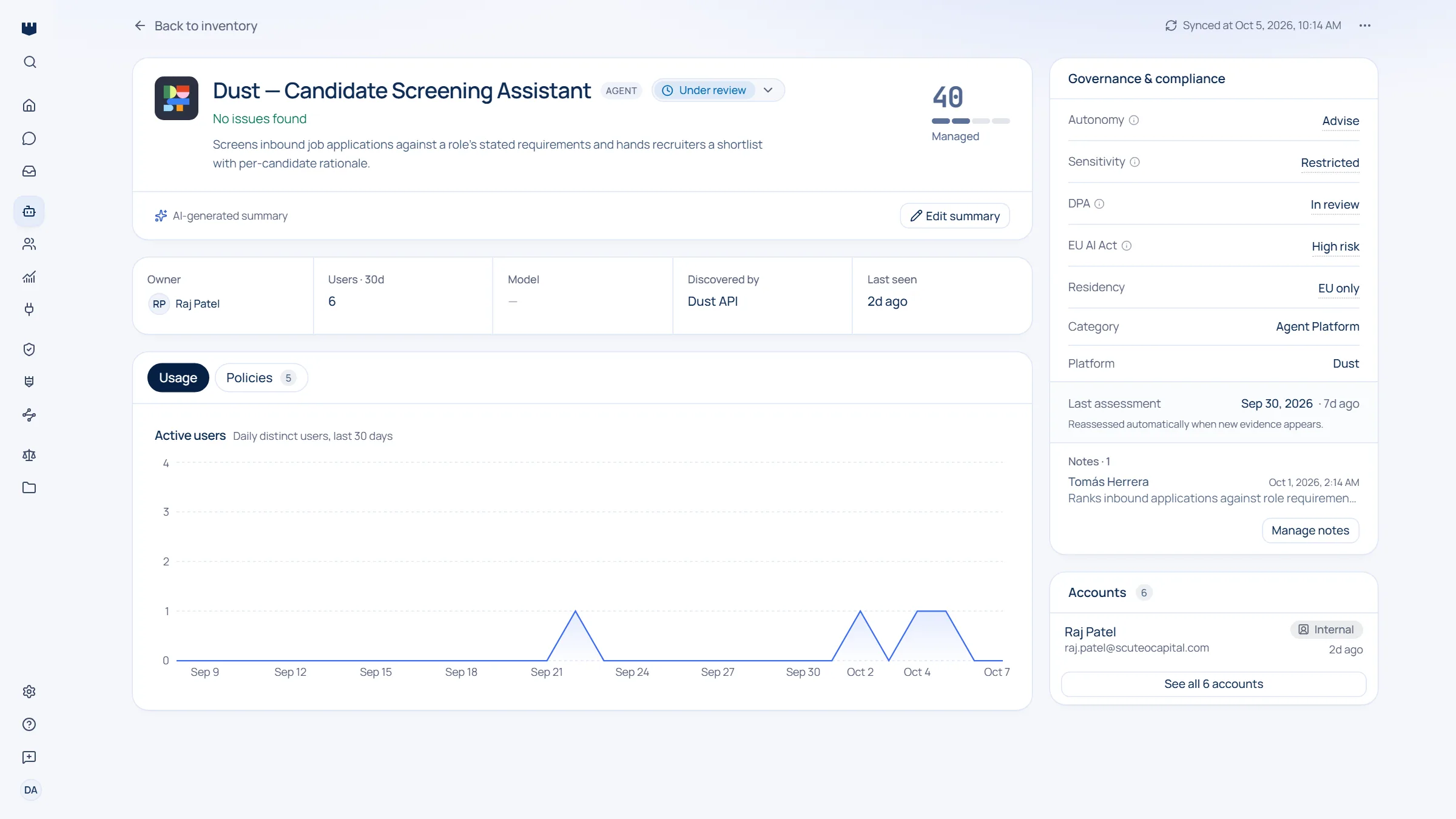The image size is (1456, 819).
Task: Click the info icon beside DPA
Action: point(1099,204)
